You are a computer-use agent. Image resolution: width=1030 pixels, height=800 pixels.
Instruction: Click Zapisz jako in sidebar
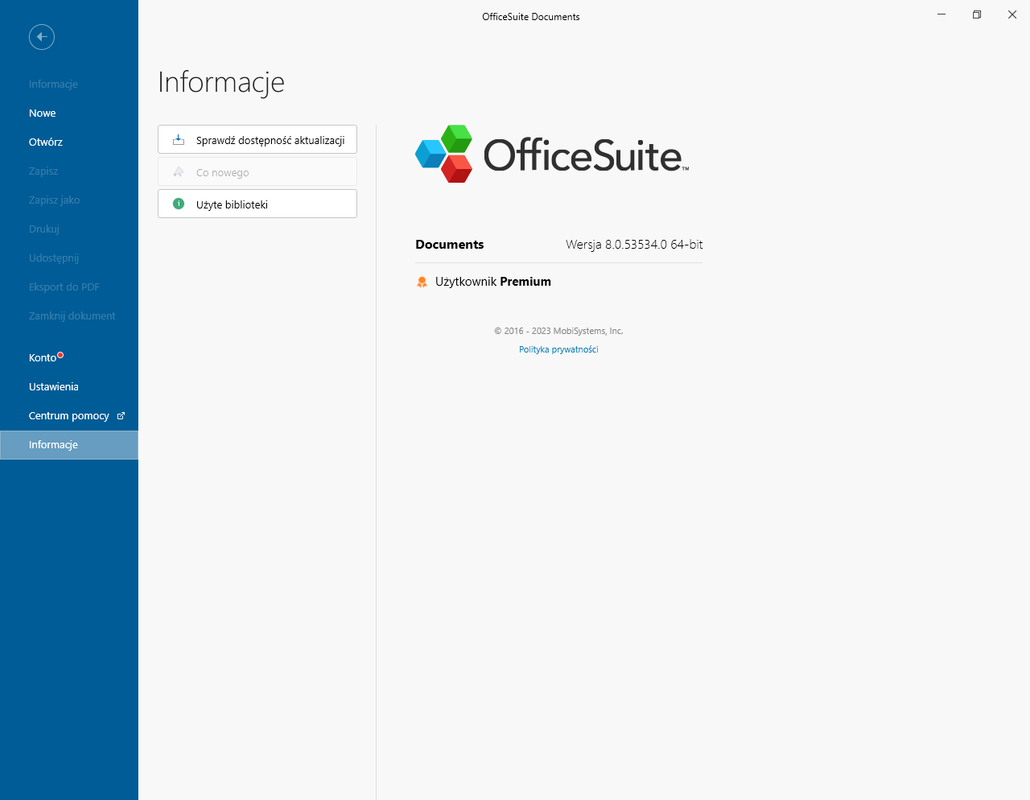coord(69,200)
